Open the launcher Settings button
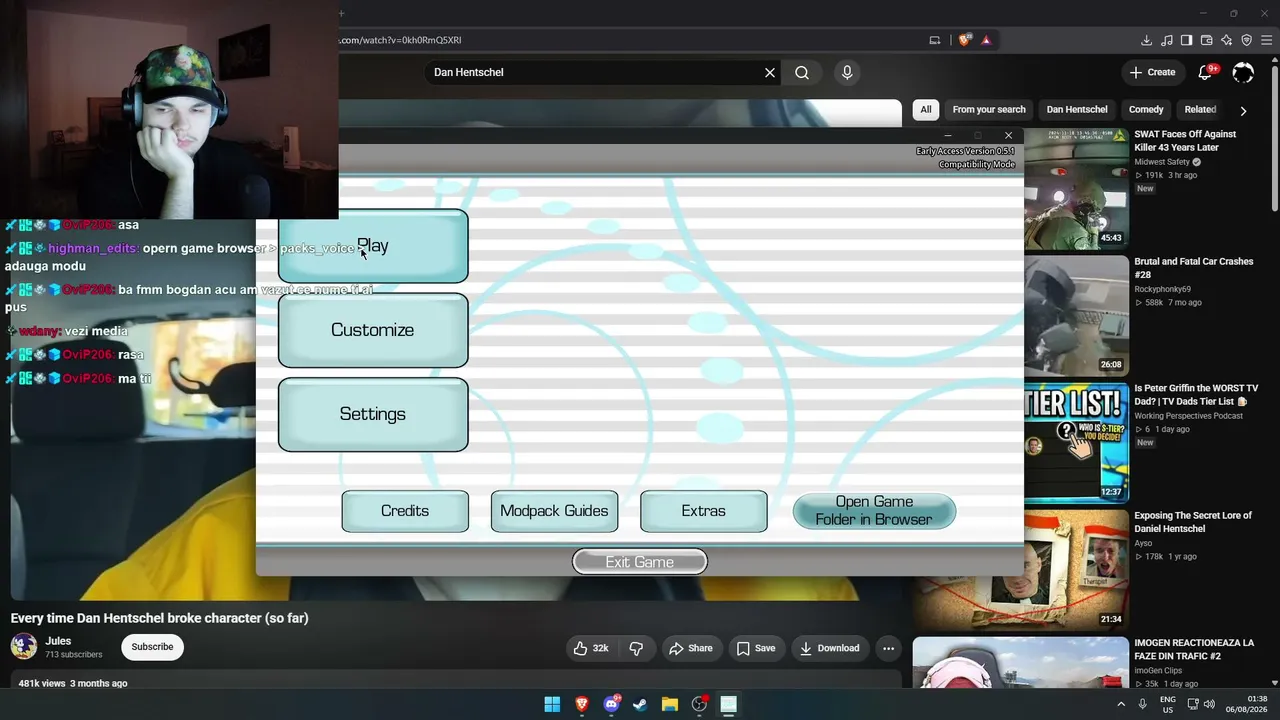1280x720 pixels. 373,414
